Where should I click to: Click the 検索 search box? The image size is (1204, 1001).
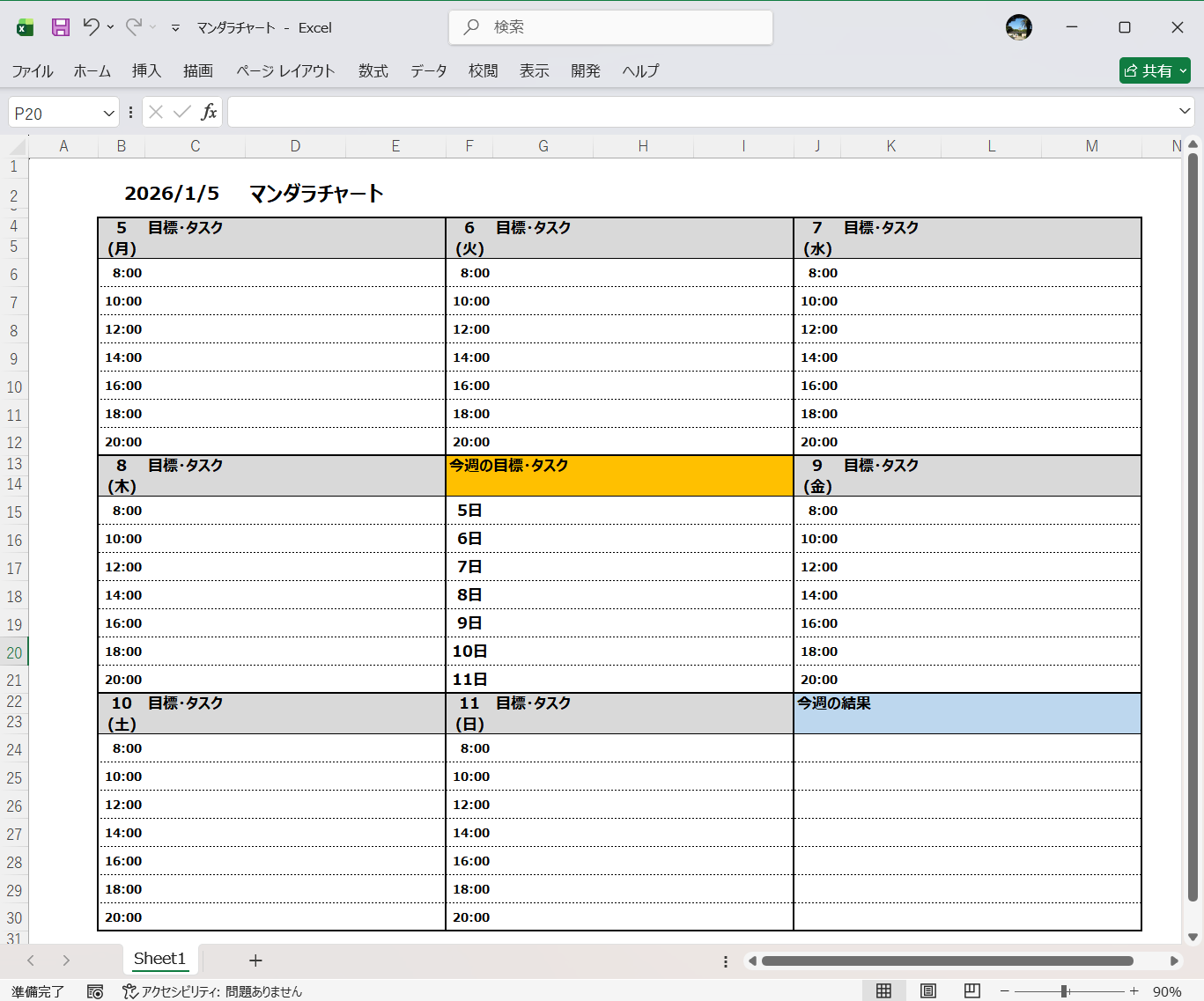(x=610, y=27)
